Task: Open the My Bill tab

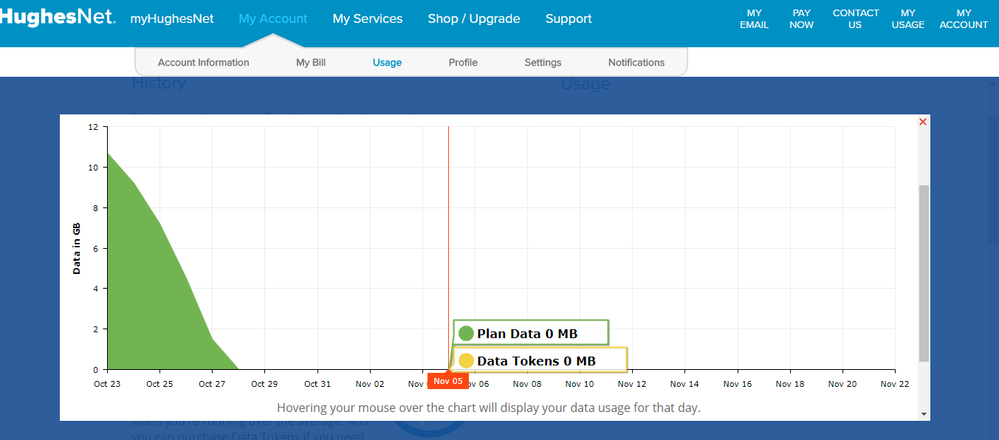Action: click(310, 62)
